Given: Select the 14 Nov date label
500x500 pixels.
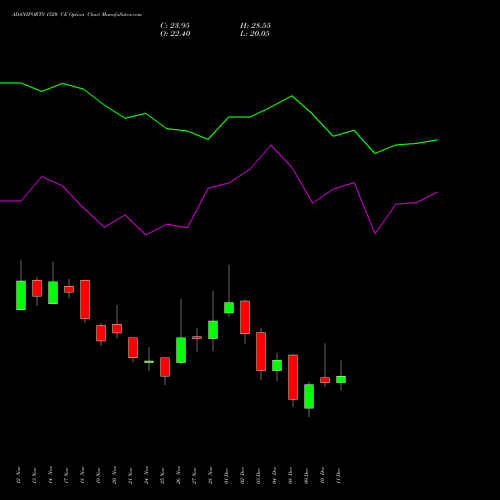Looking at the screenshot, I should pyautogui.click(x=50, y=475).
